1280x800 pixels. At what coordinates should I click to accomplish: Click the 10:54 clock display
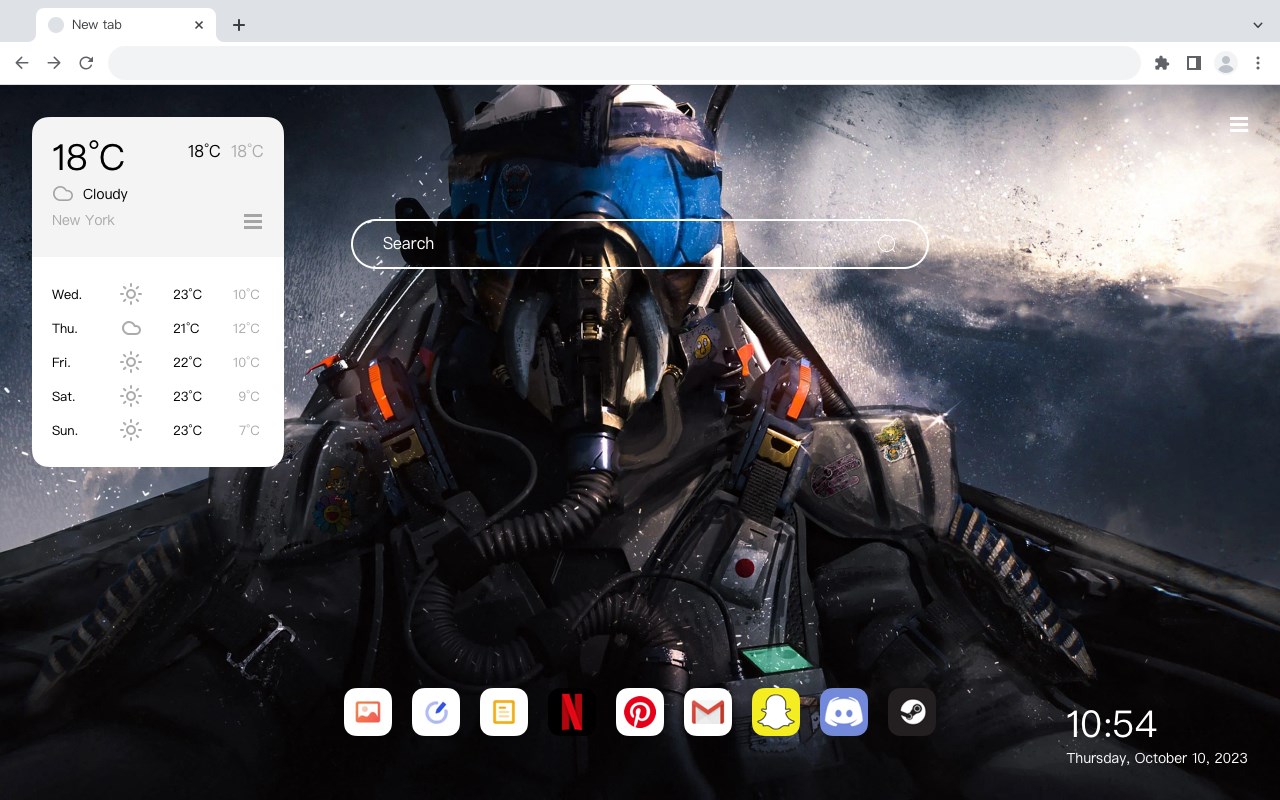1111,724
